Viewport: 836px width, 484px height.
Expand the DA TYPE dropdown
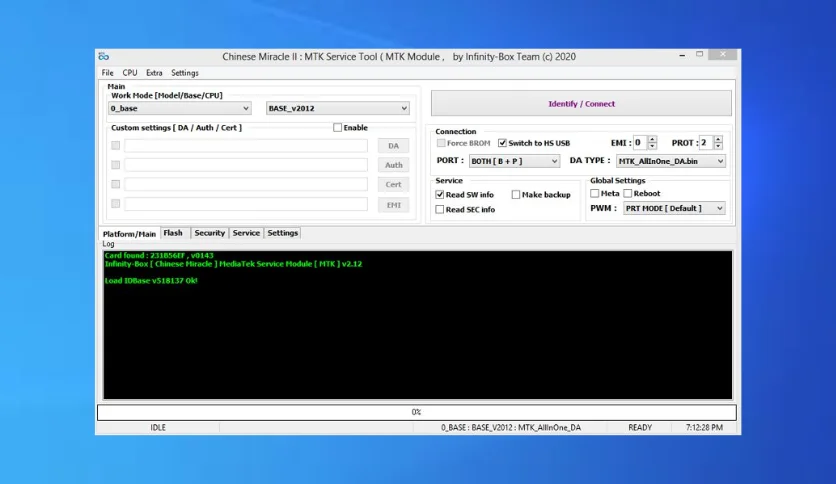click(671, 161)
